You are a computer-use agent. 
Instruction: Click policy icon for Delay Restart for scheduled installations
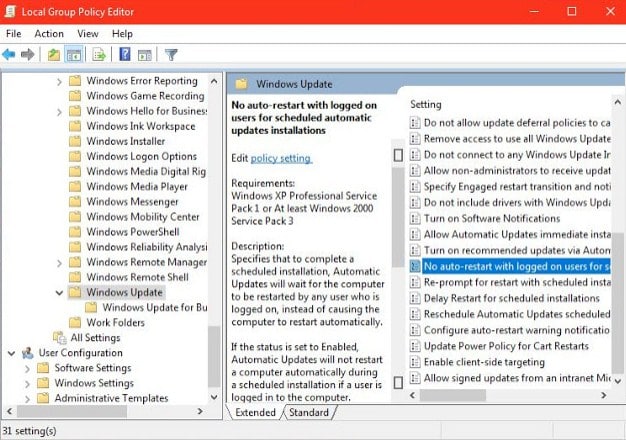pyautogui.click(x=415, y=298)
